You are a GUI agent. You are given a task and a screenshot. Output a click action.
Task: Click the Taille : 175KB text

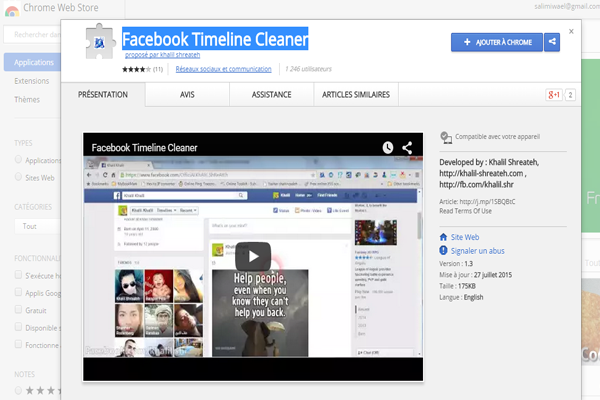457,286
